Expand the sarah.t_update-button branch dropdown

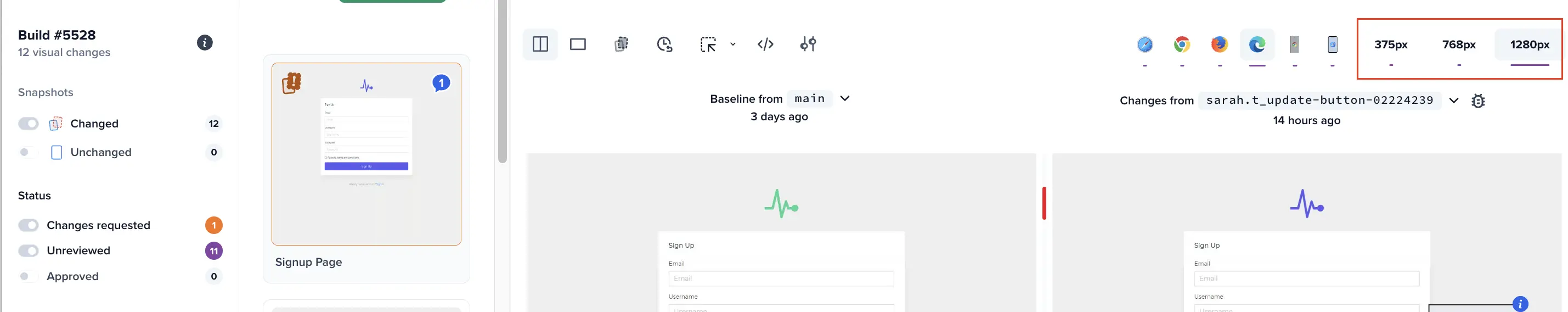click(1453, 101)
